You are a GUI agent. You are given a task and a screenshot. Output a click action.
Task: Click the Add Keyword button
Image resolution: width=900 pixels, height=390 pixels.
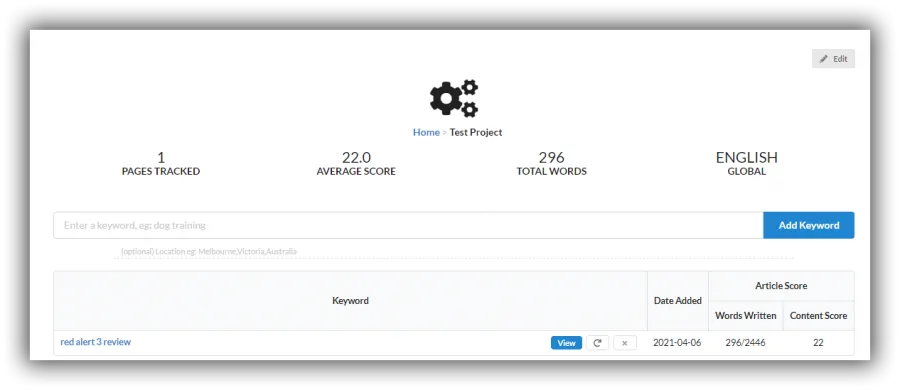[809, 225]
